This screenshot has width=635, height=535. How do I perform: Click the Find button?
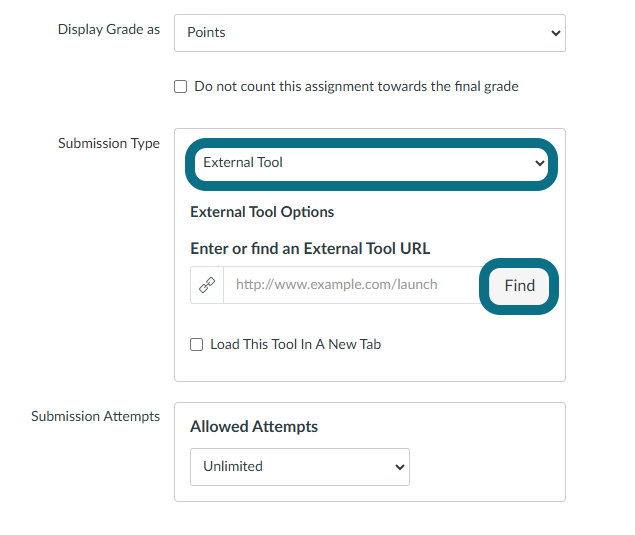519,286
